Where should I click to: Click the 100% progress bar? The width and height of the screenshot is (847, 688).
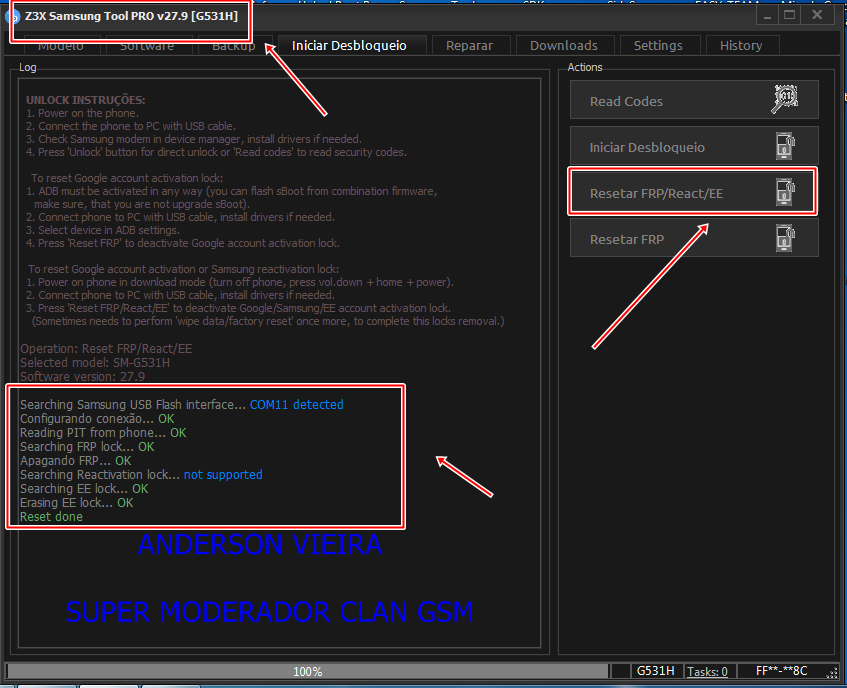307,671
